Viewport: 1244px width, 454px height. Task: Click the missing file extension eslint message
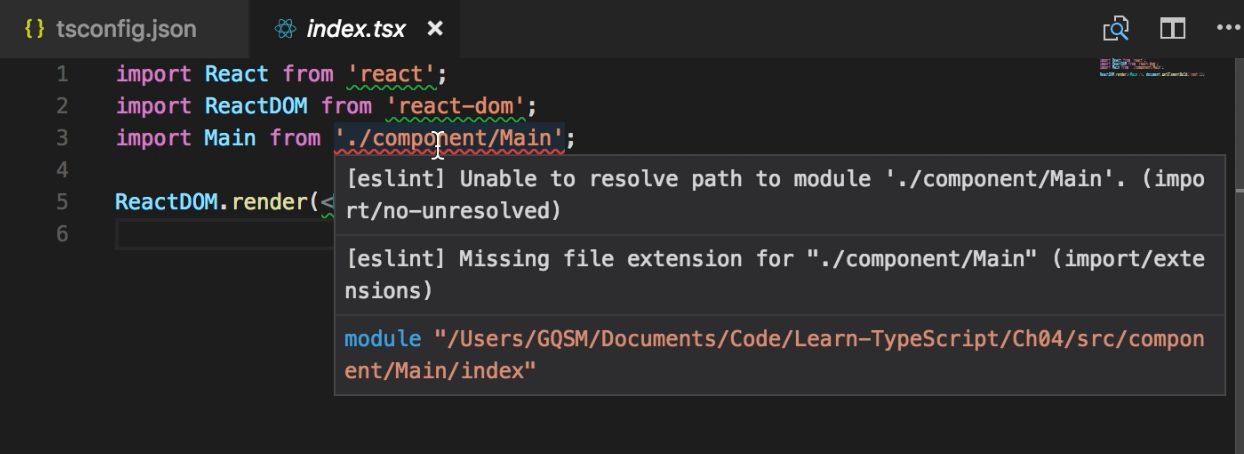pos(775,275)
